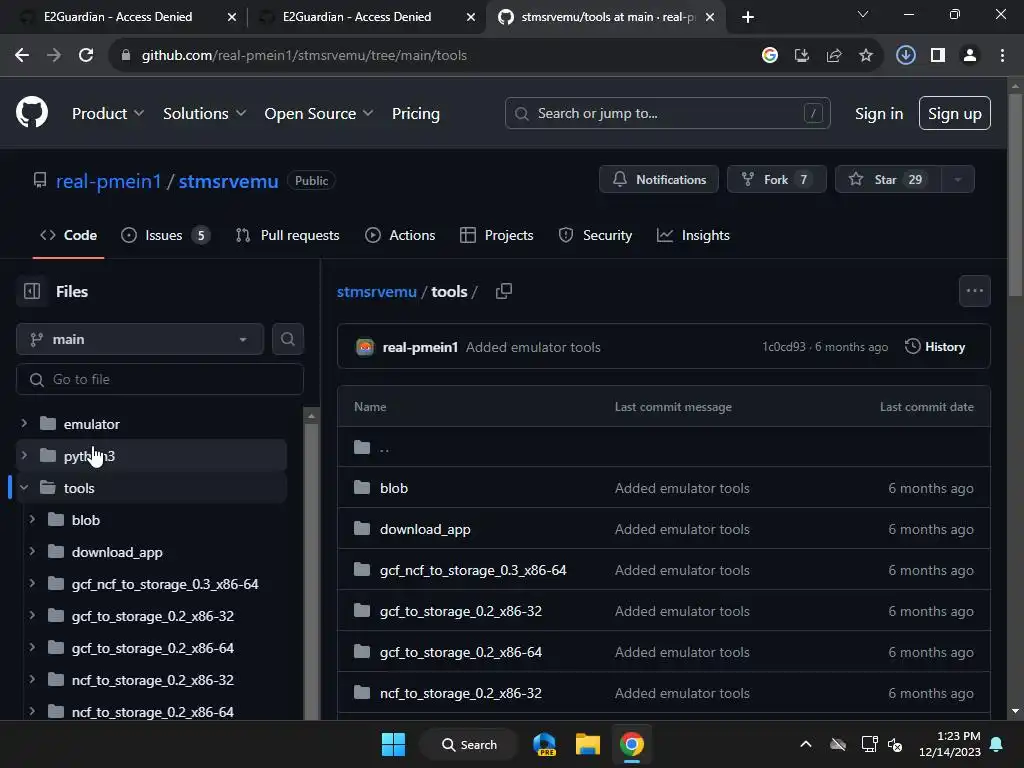Click Sign up button
The image size is (1024, 768).
[x=955, y=114]
